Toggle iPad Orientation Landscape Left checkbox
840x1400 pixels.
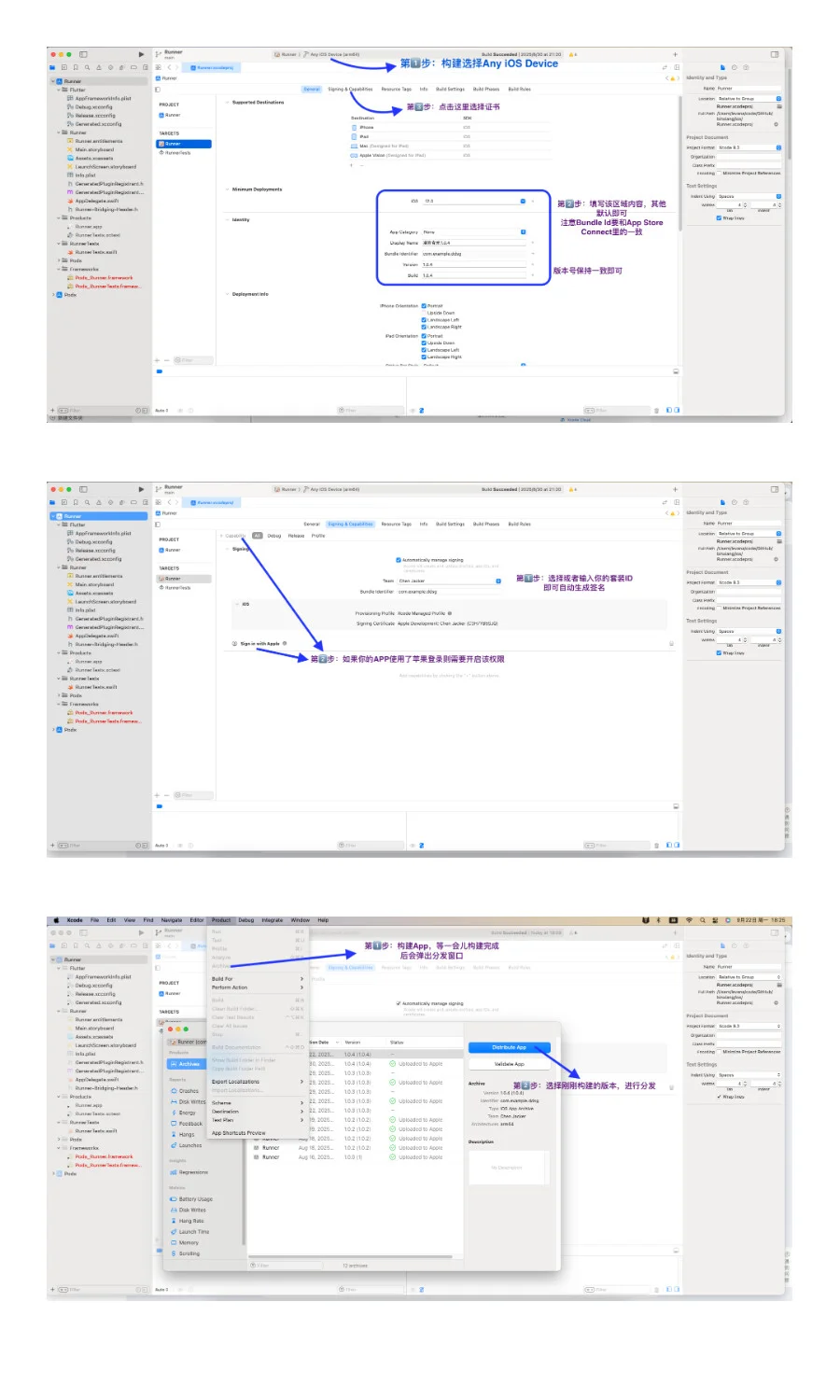click(x=424, y=350)
